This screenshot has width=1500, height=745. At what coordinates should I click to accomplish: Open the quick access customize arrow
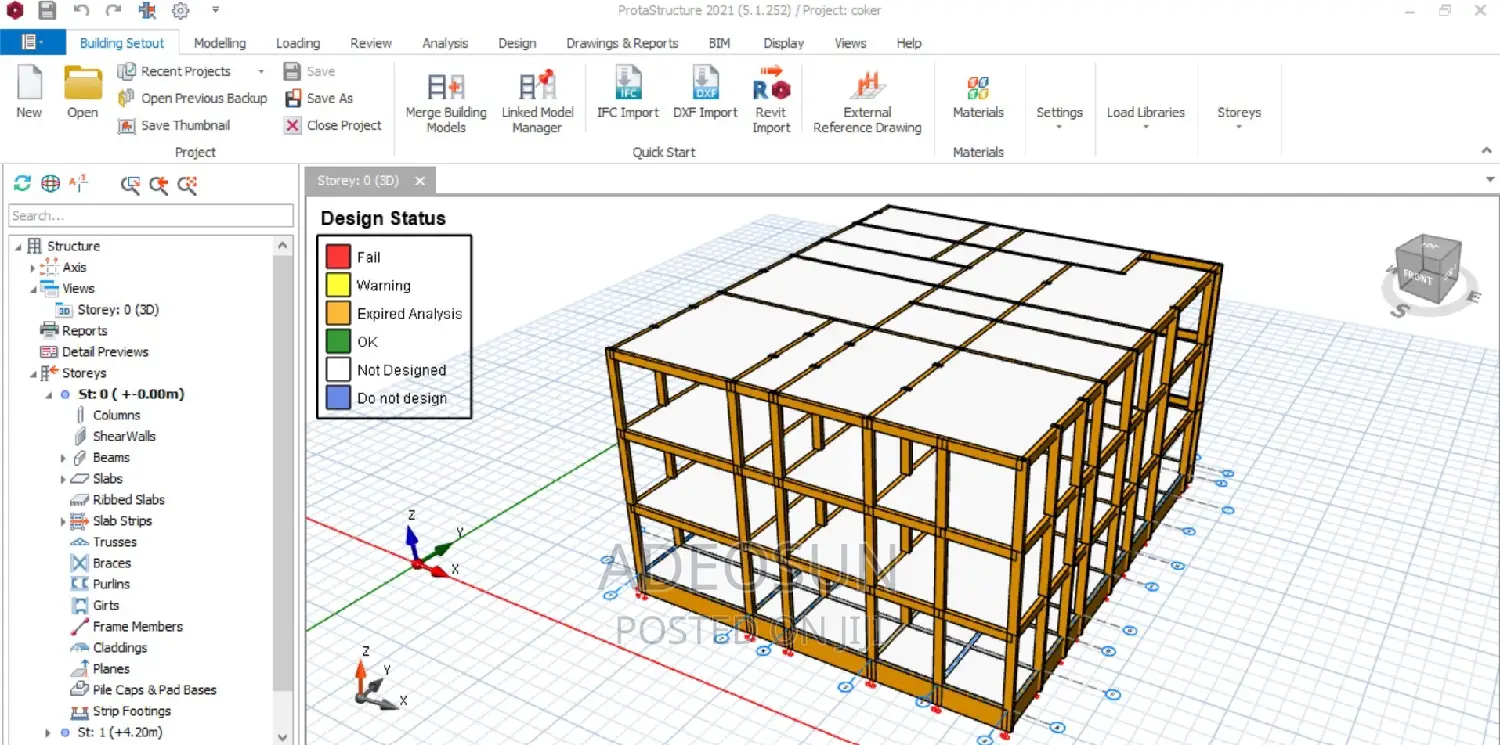pyautogui.click(x=215, y=10)
